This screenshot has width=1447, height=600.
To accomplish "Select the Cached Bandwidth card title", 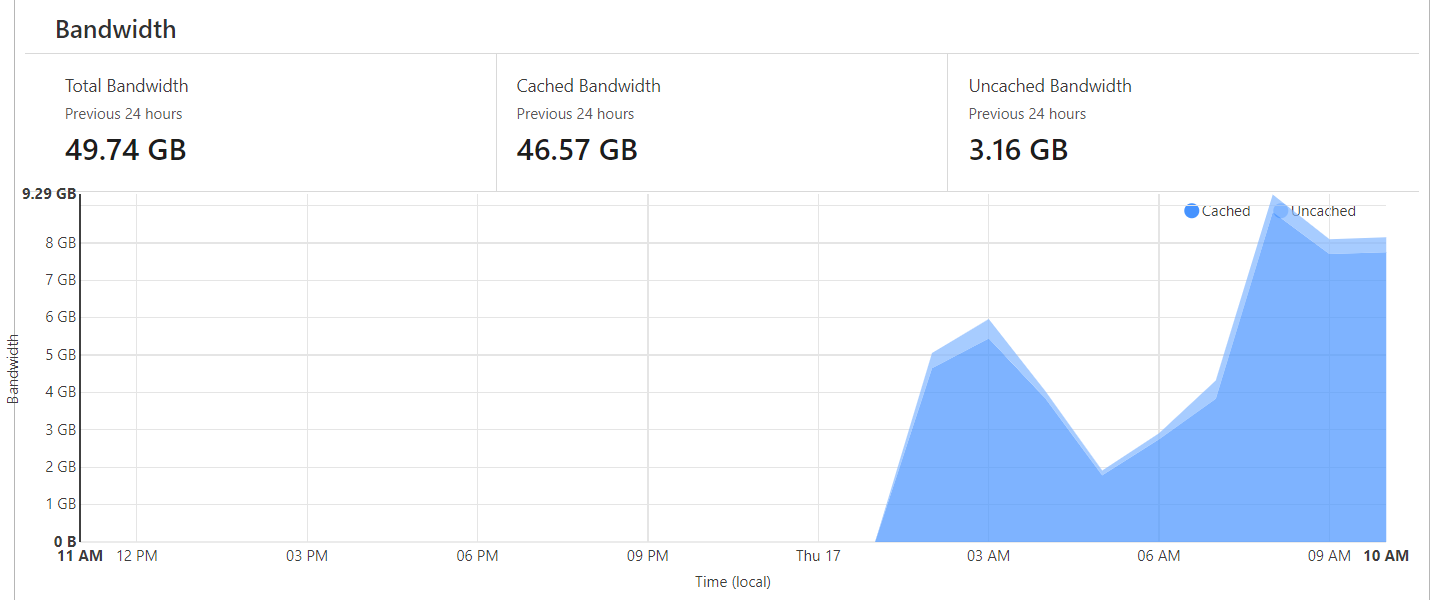I will point(588,86).
